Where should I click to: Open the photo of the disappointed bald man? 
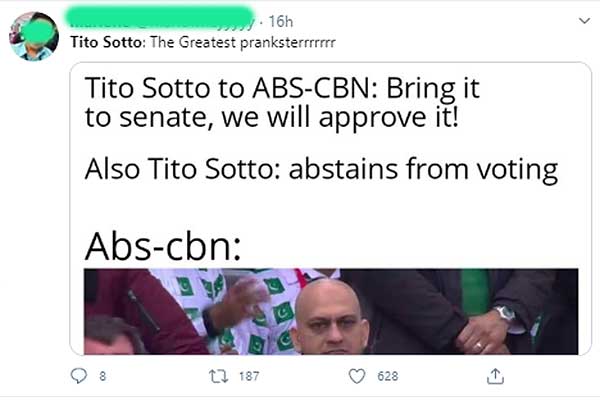331,311
